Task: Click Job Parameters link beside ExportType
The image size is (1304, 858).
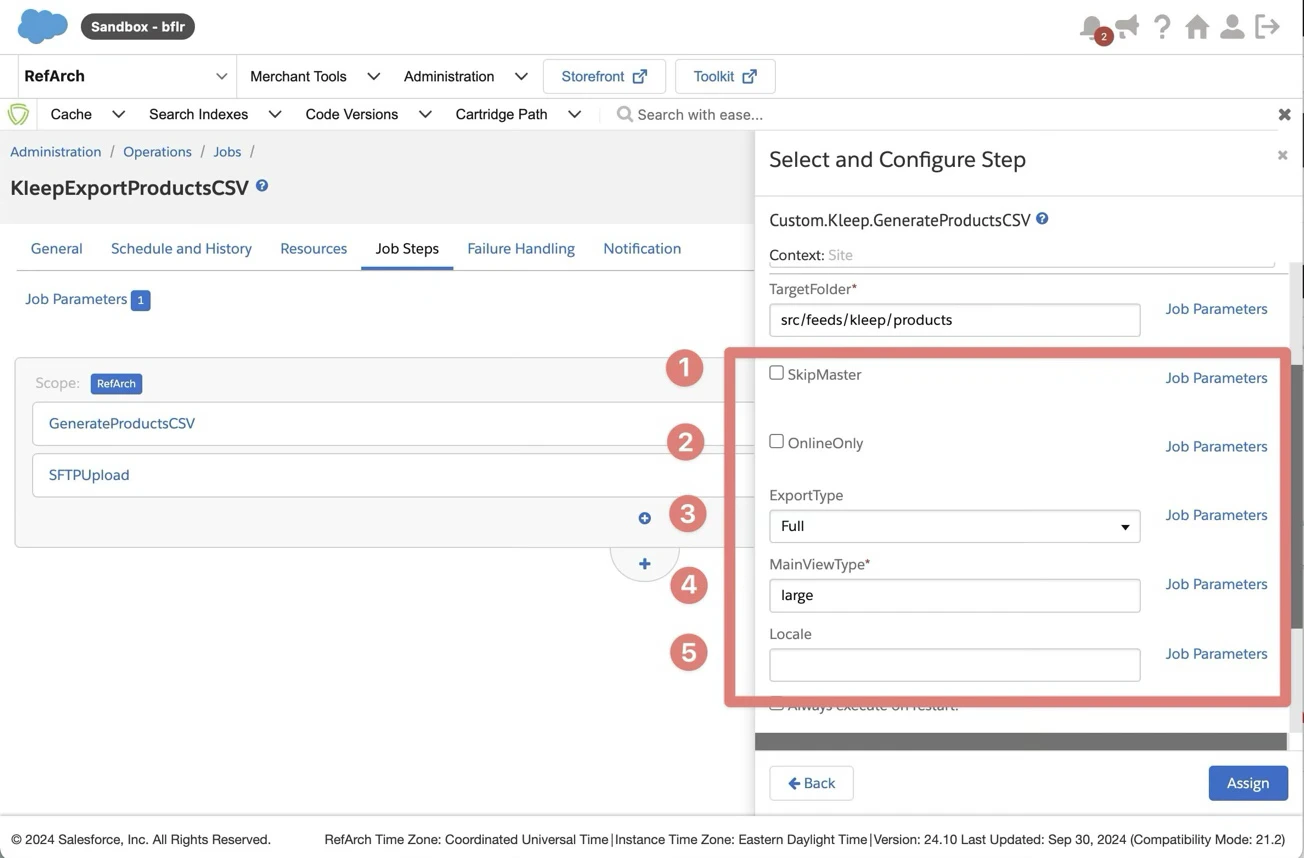Action: point(1216,515)
